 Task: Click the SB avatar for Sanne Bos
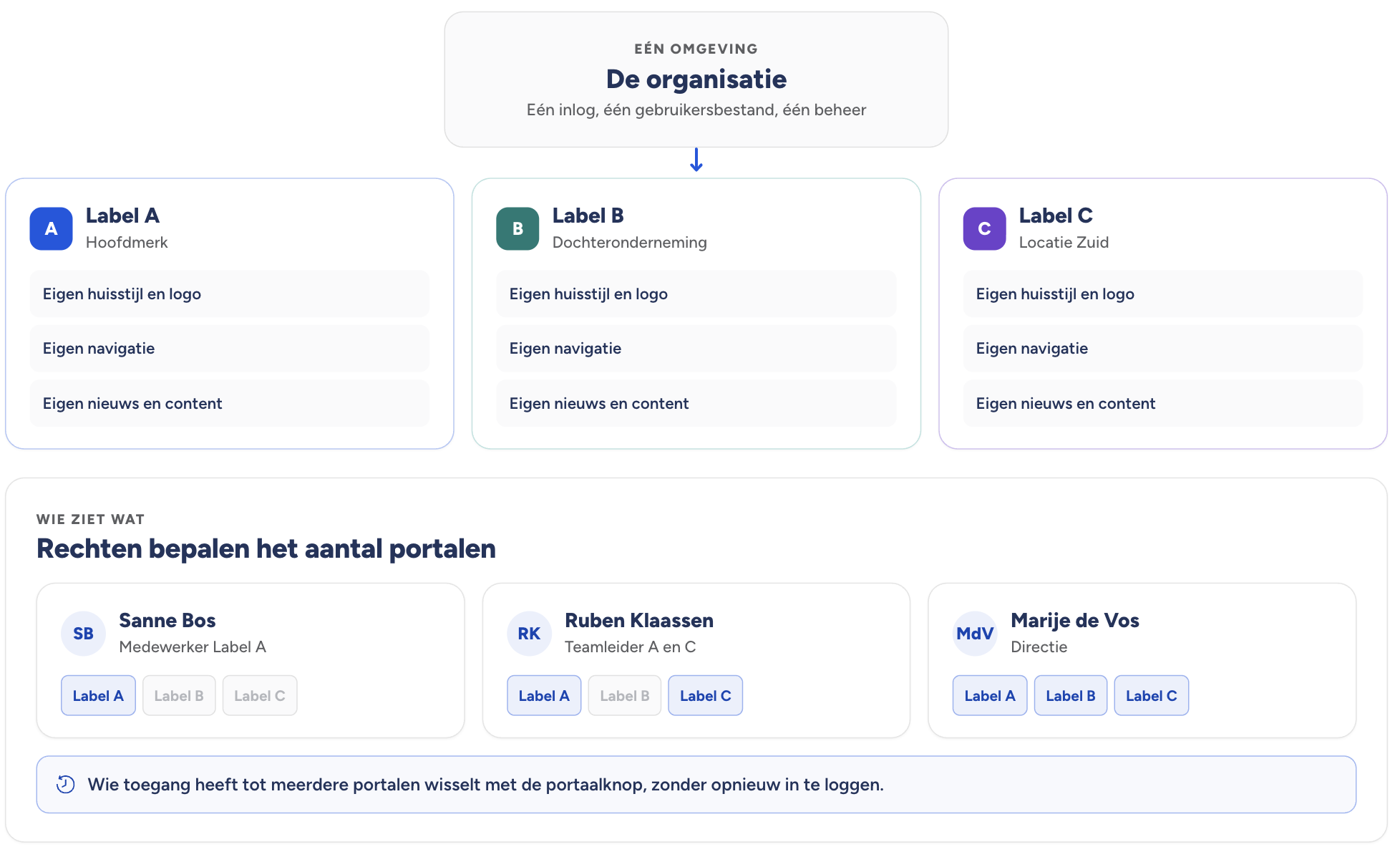click(x=83, y=634)
